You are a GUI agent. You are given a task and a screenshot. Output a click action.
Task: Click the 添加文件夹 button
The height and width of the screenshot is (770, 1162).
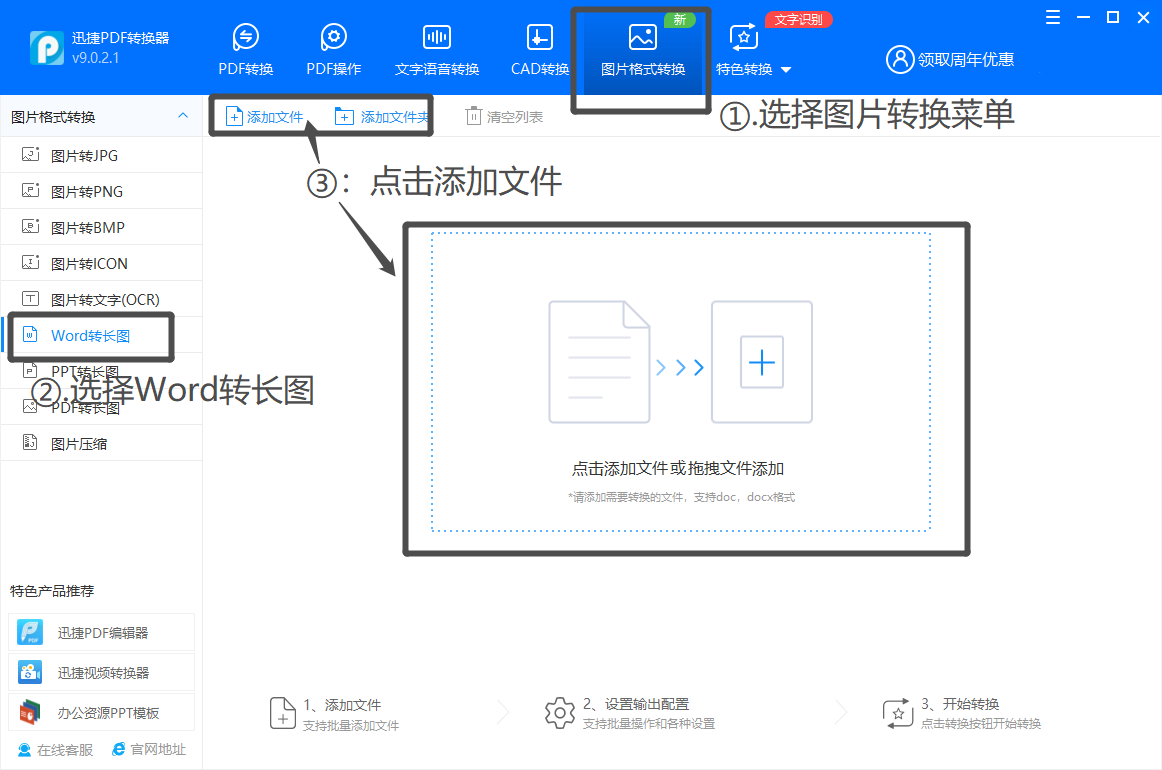point(381,116)
